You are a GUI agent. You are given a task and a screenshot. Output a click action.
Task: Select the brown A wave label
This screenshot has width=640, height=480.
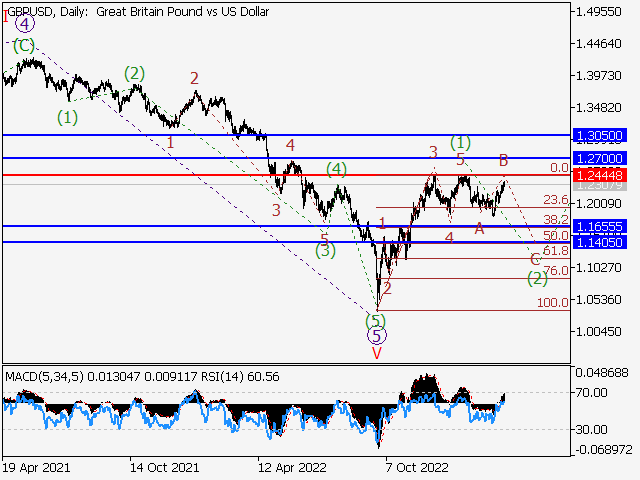[479, 229]
